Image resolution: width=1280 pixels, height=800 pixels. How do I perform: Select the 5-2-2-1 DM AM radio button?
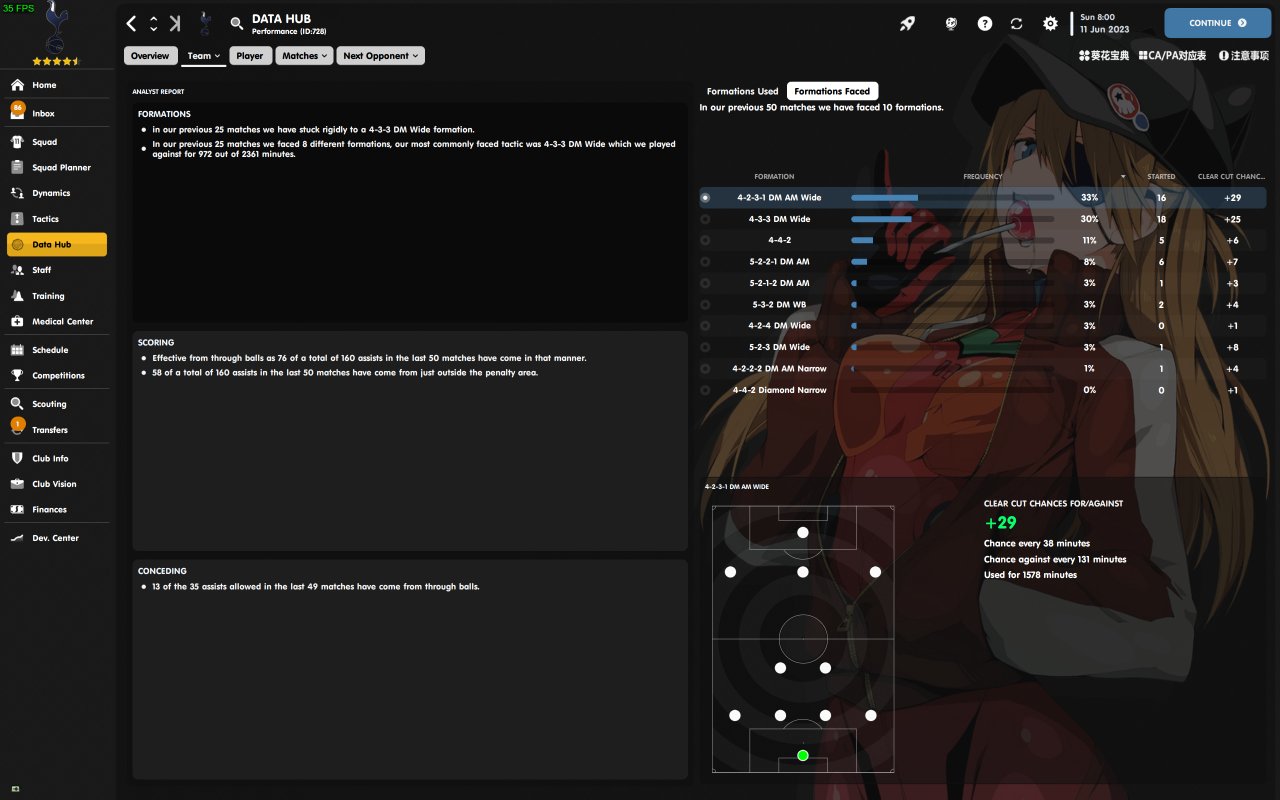705,262
